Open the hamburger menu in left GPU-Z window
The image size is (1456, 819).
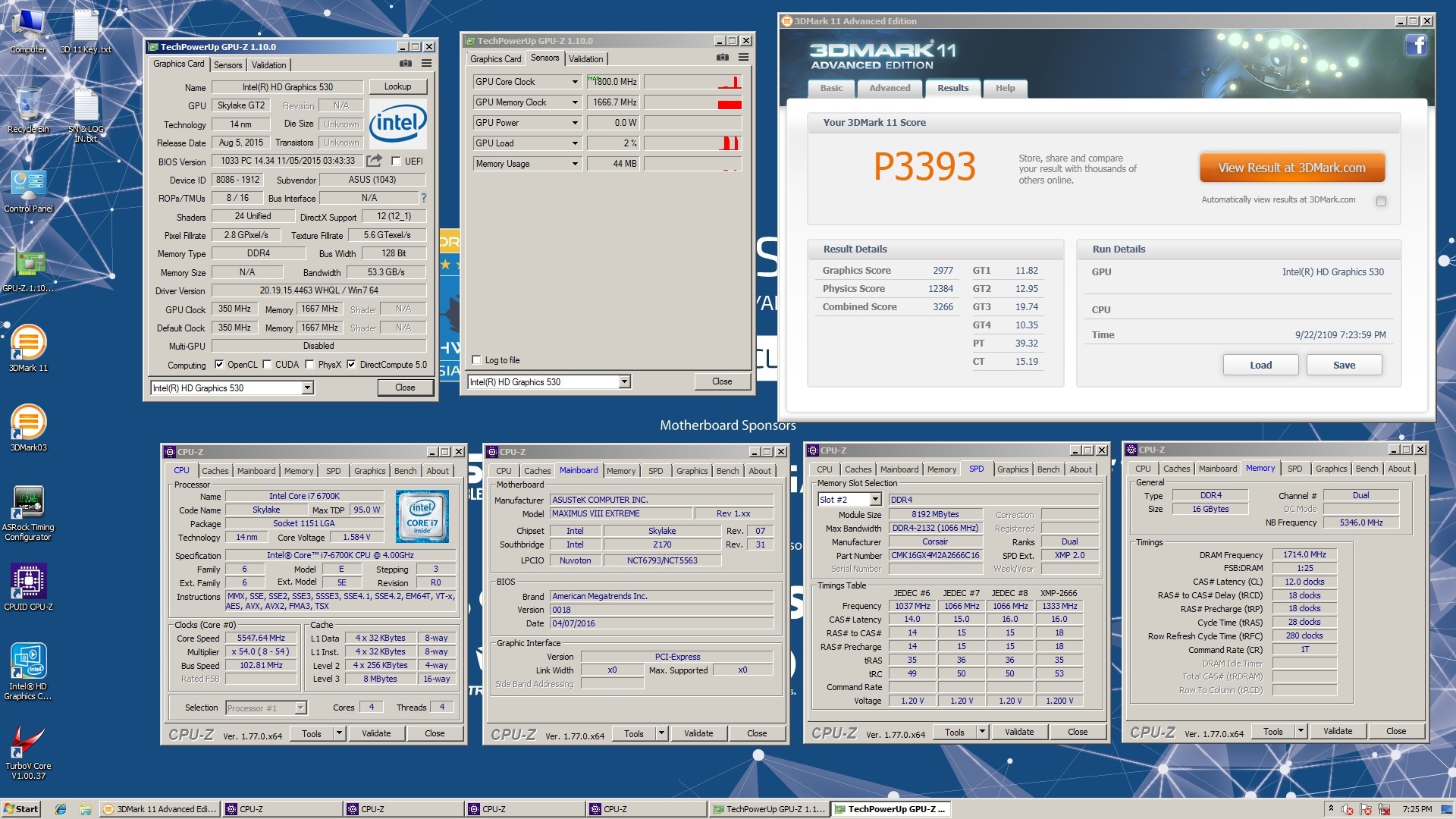coord(426,64)
